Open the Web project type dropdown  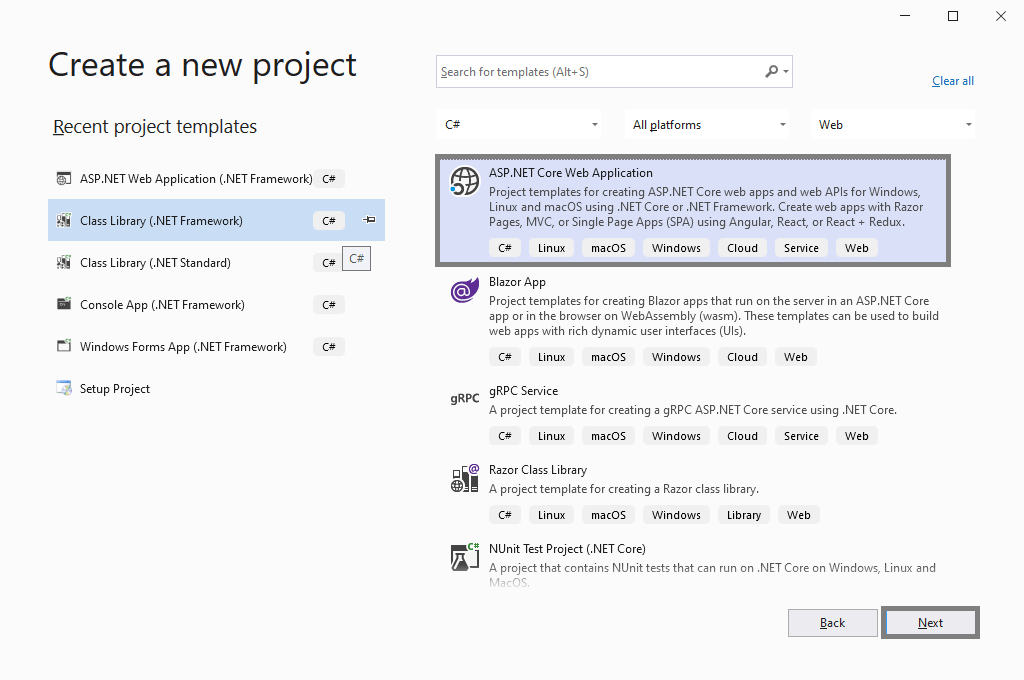click(893, 124)
